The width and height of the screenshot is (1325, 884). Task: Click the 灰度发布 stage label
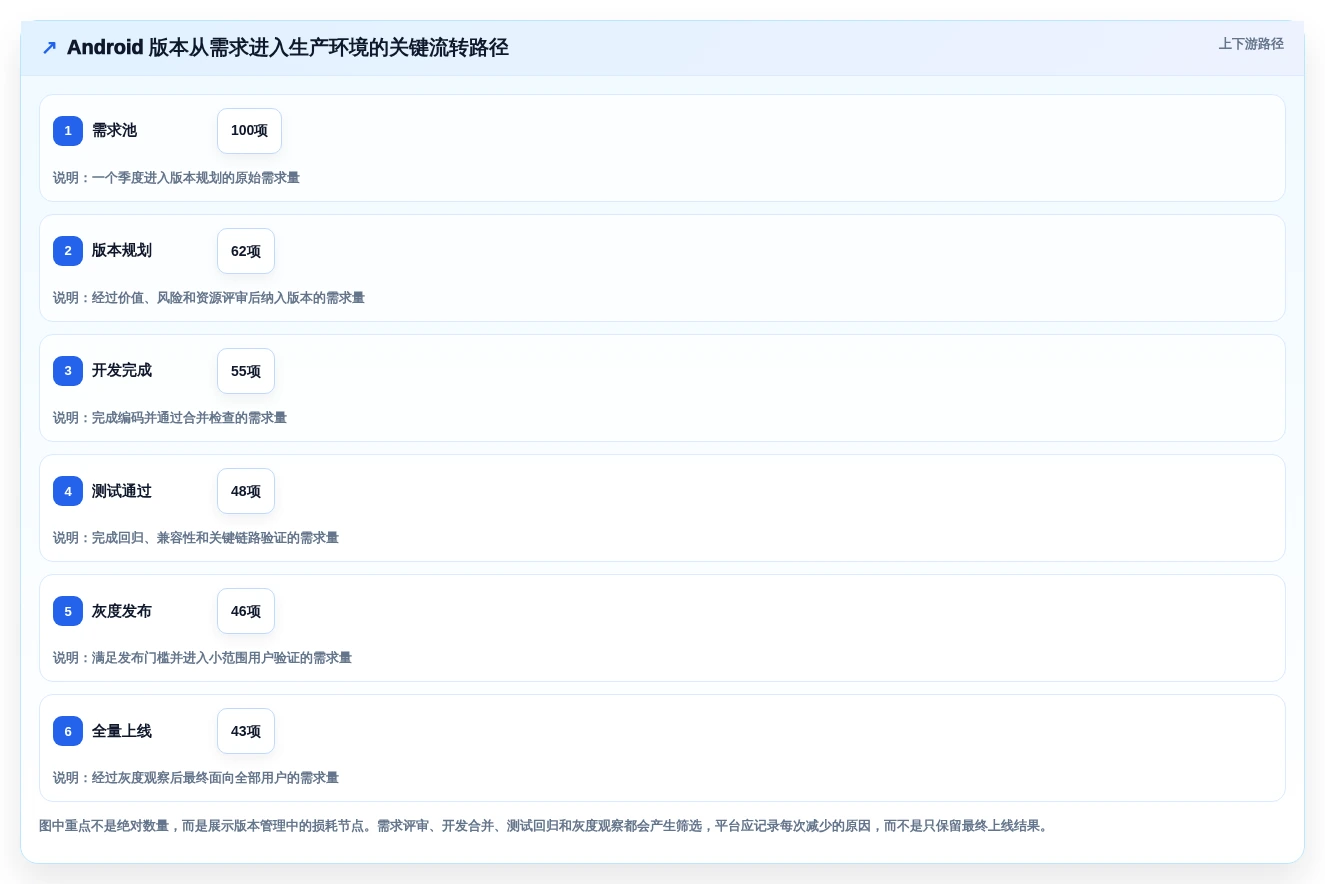pyautogui.click(x=122, y=611)
